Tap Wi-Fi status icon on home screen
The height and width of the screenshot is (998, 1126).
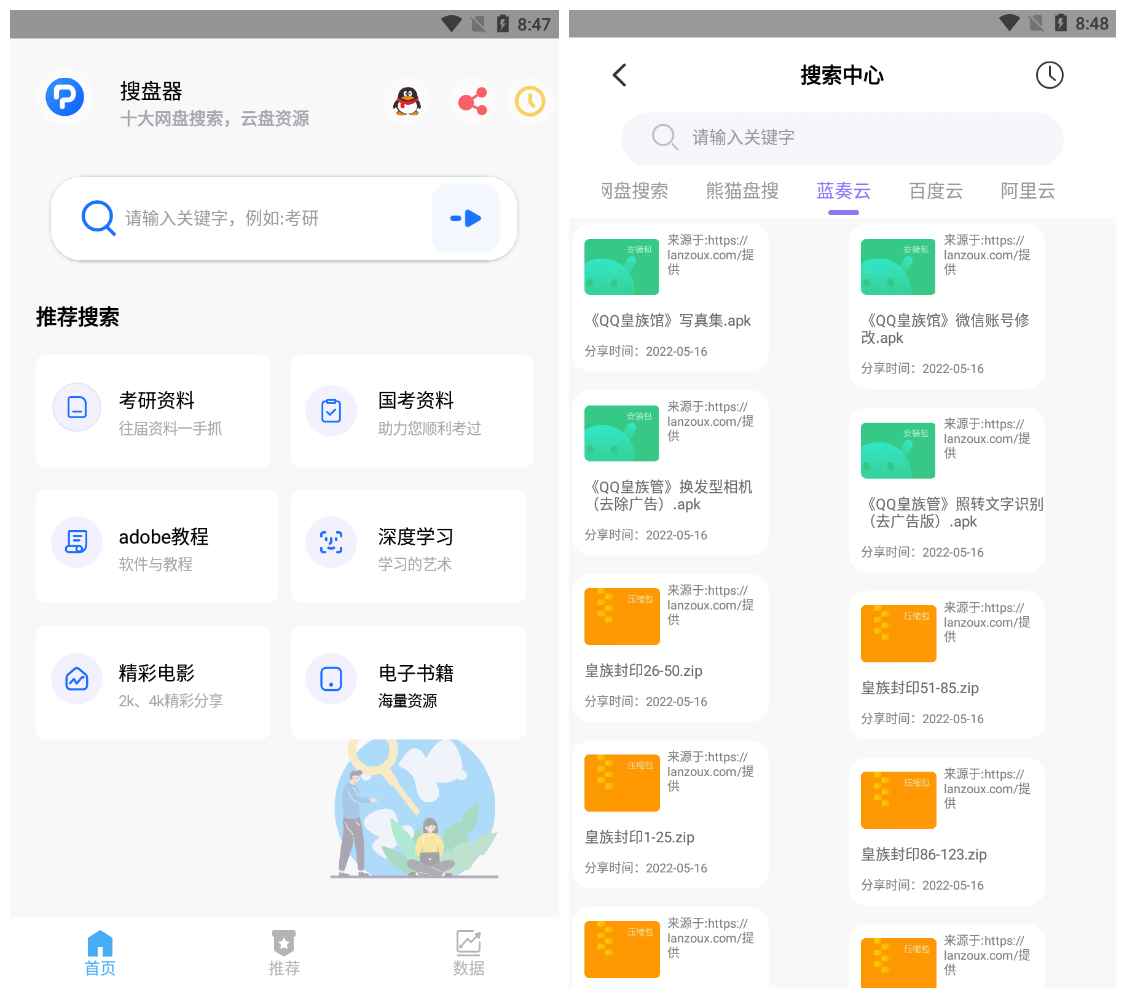451,24
